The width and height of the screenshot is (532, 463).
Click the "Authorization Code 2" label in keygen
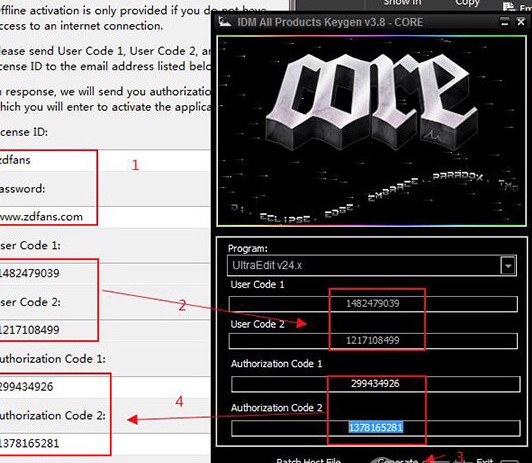pyautogui.click(x=277, y=408)
